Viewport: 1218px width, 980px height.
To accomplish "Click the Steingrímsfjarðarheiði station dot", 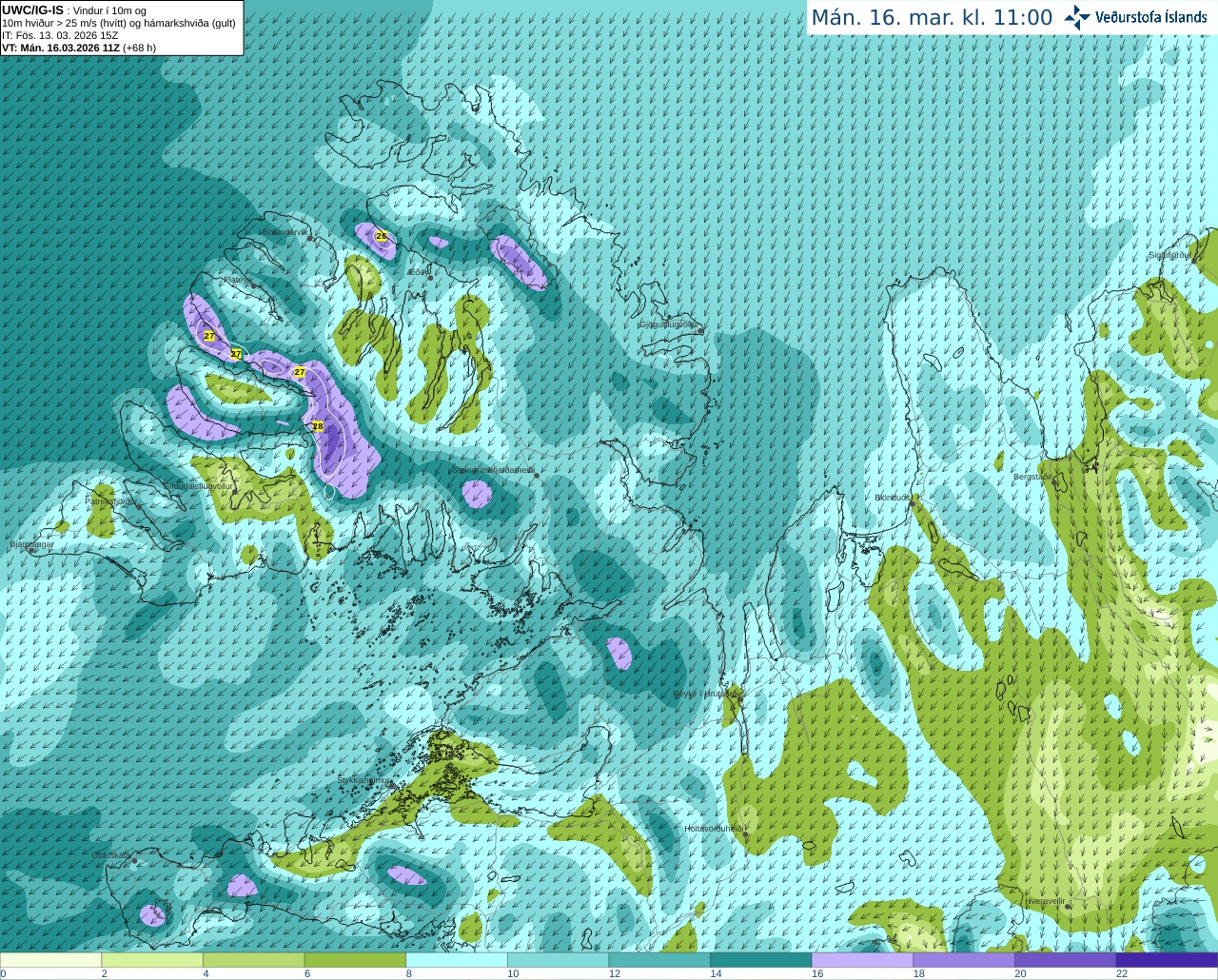I will coord(537,475).
